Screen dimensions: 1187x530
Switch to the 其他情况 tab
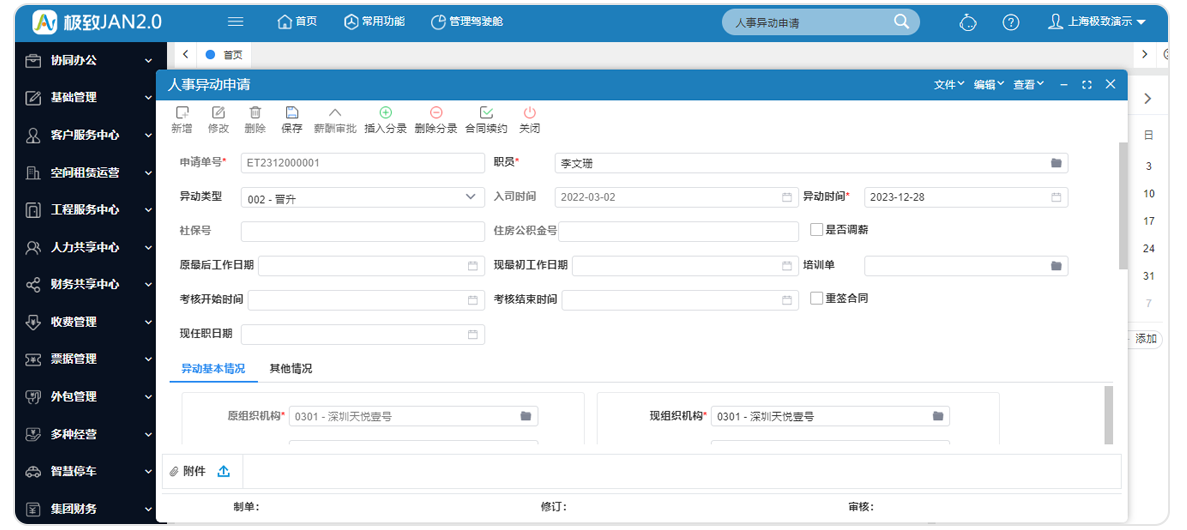click(x=291, y=368)
